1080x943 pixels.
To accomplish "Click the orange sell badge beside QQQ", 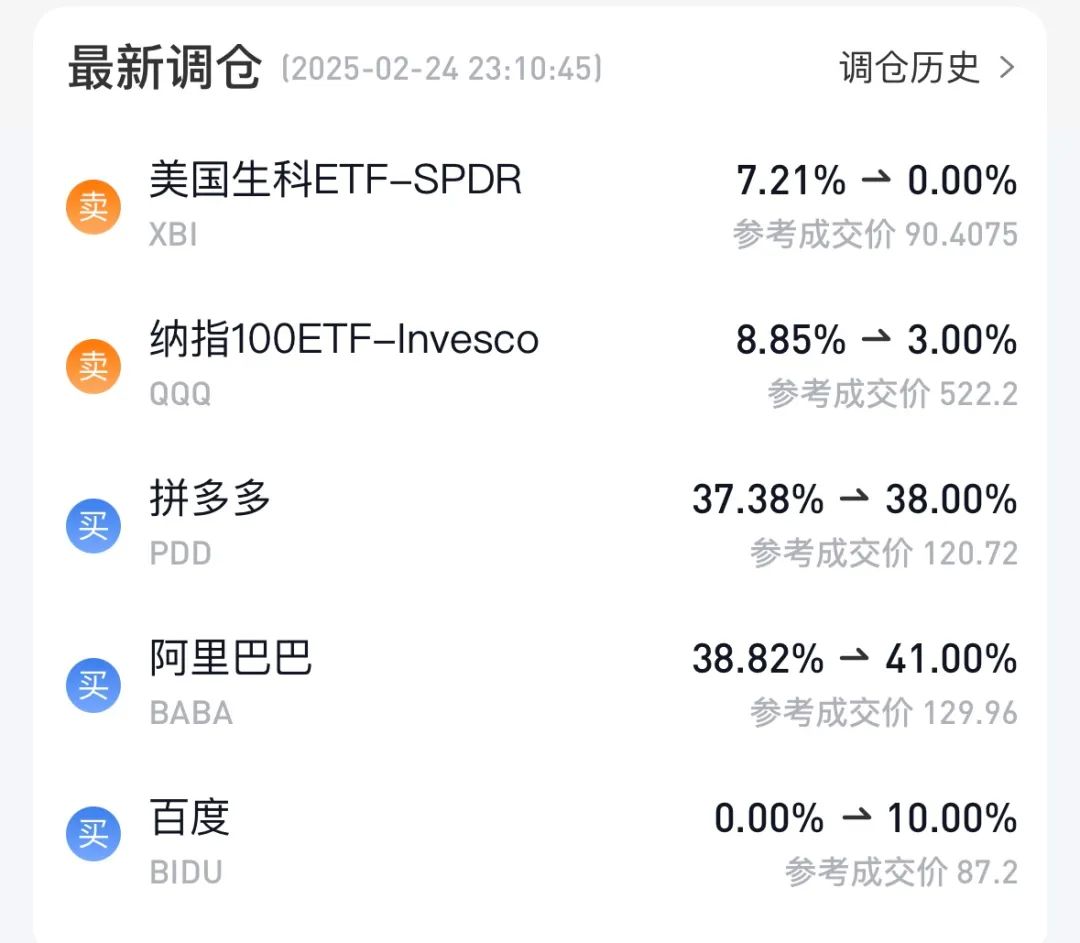I will (x=94, y=366).
